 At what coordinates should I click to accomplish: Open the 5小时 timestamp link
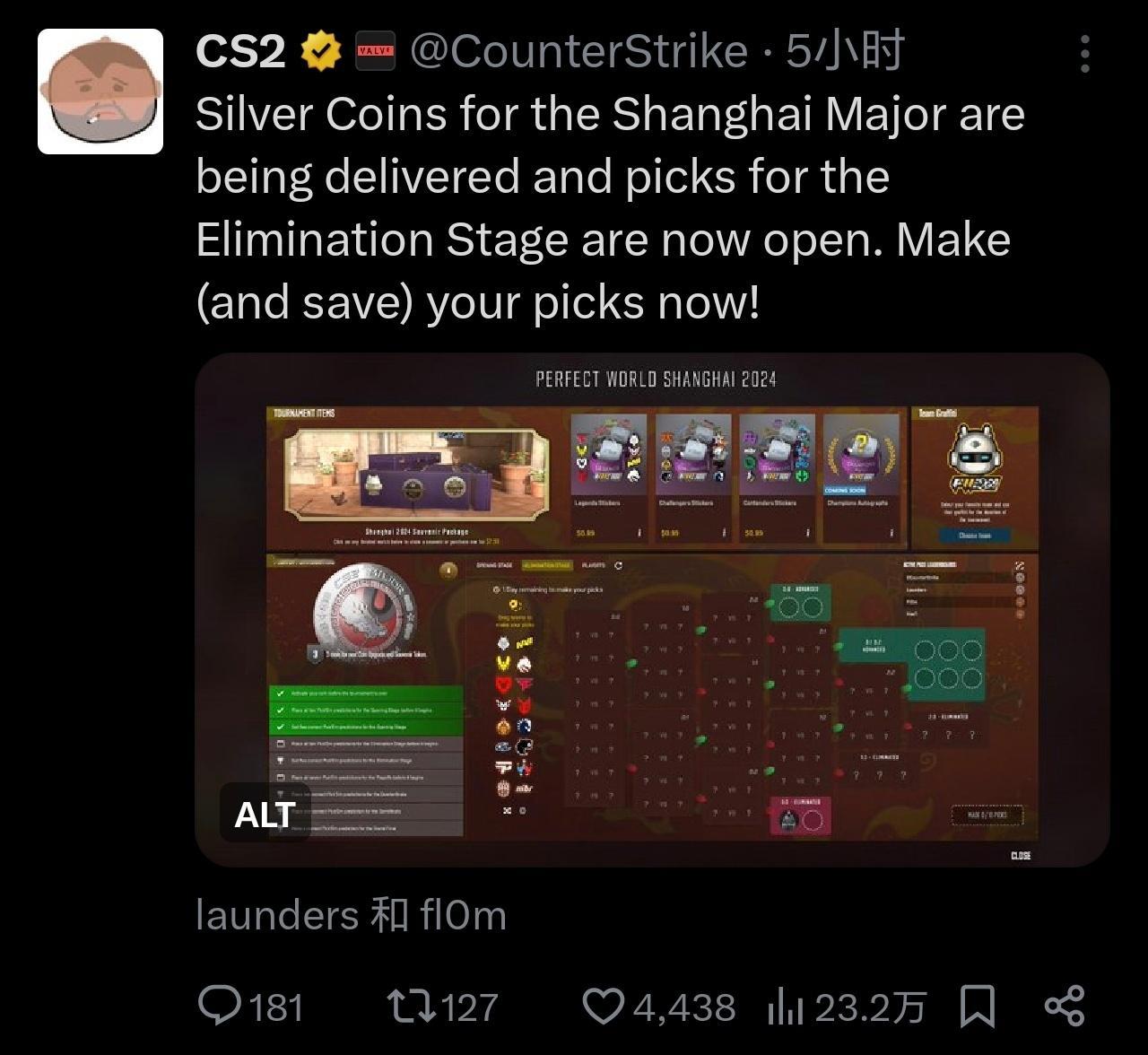click(x=844, y=52)
